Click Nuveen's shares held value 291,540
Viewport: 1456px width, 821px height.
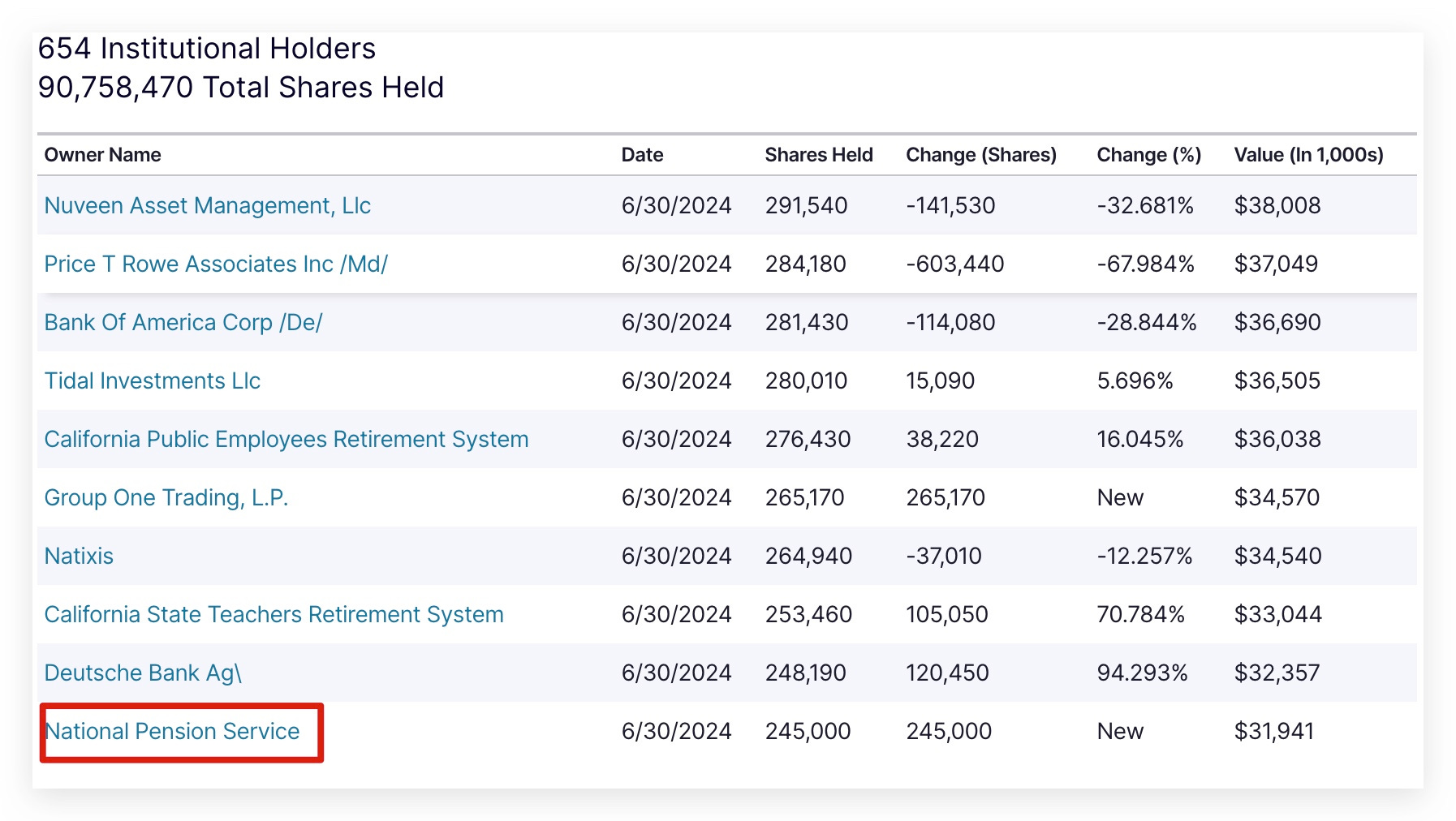[x=806, y=206]
